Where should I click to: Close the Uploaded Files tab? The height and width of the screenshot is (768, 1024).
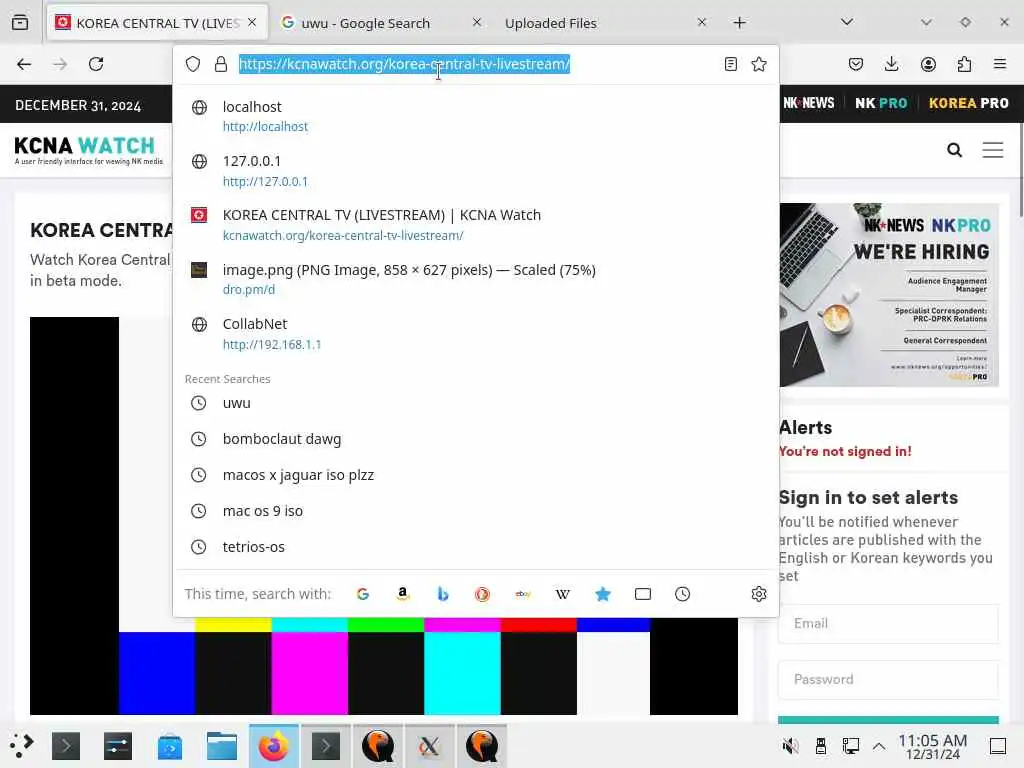(x=701, y=22)
